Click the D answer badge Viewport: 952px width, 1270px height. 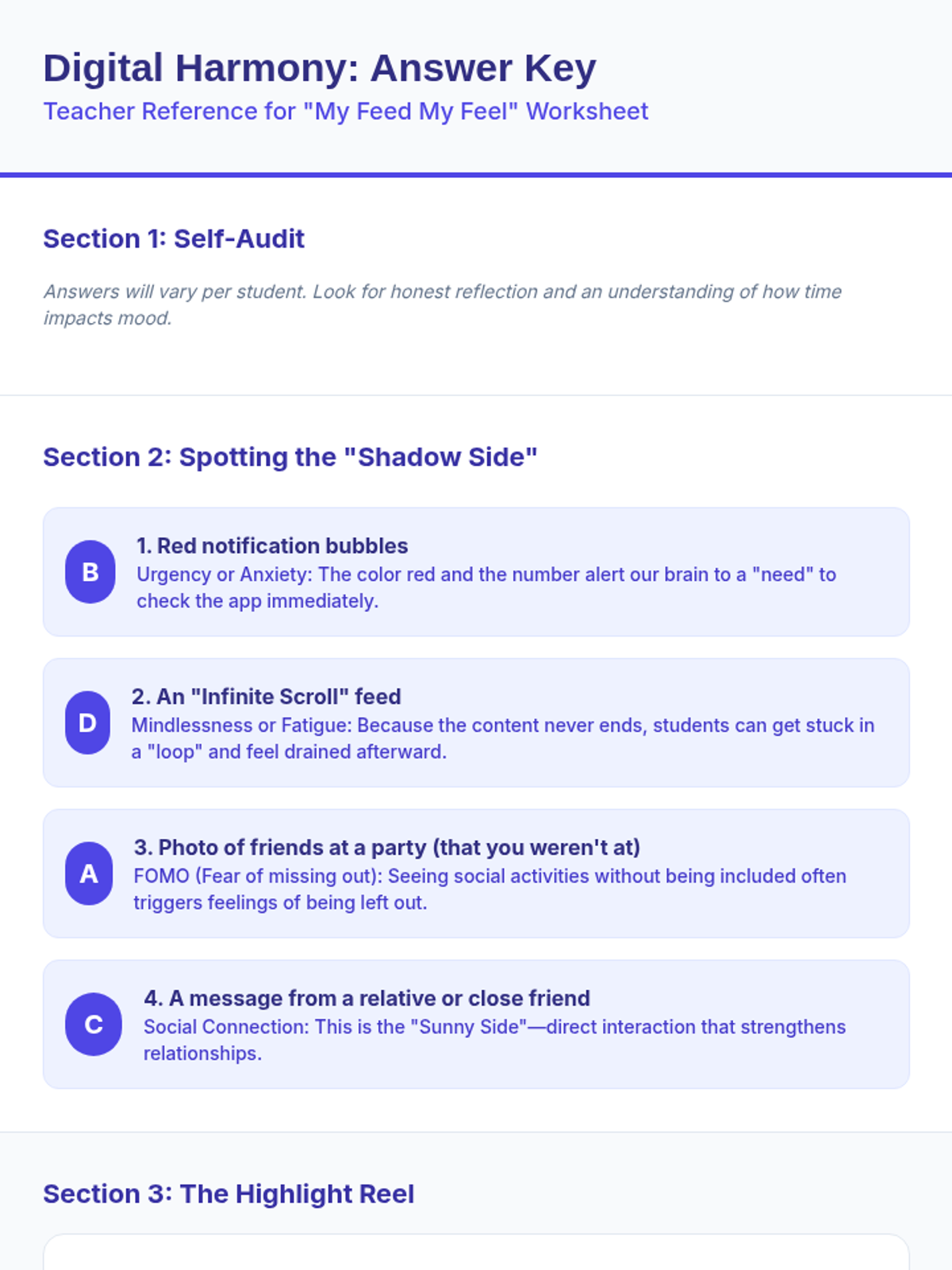tap(87, 722)
